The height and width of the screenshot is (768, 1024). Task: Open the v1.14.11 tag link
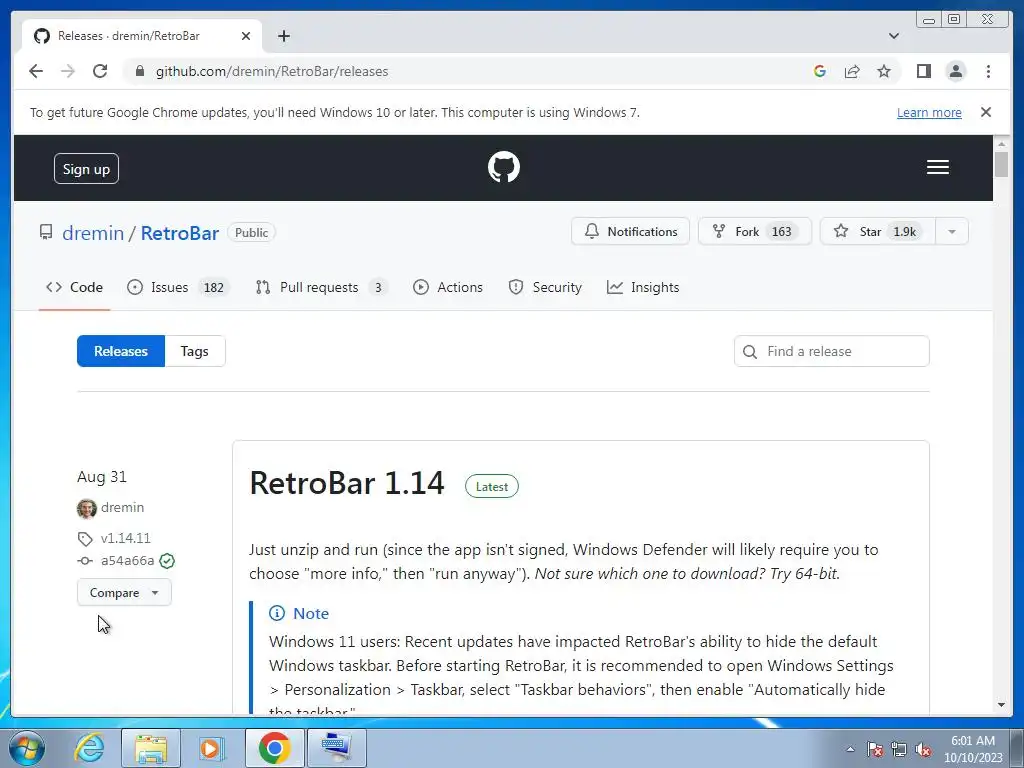tap(125, 538)
